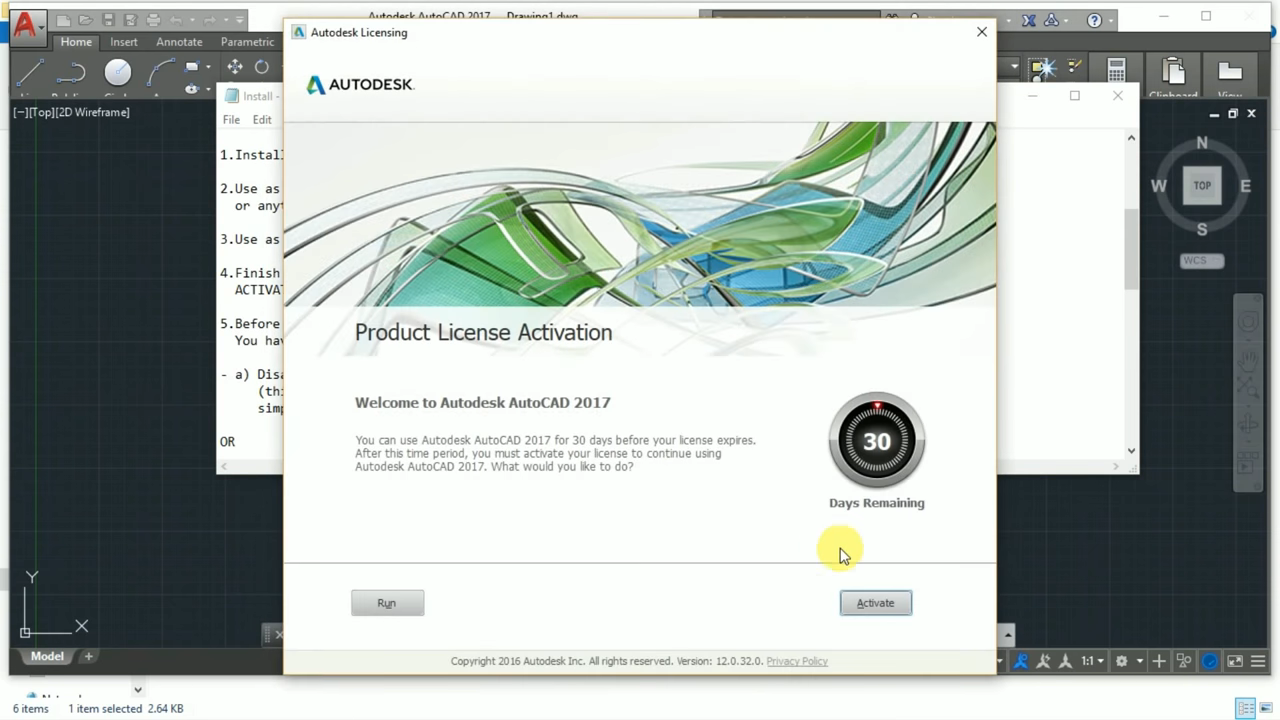
Task: Open the Privacy Policy link
Action: click(797, 661)
